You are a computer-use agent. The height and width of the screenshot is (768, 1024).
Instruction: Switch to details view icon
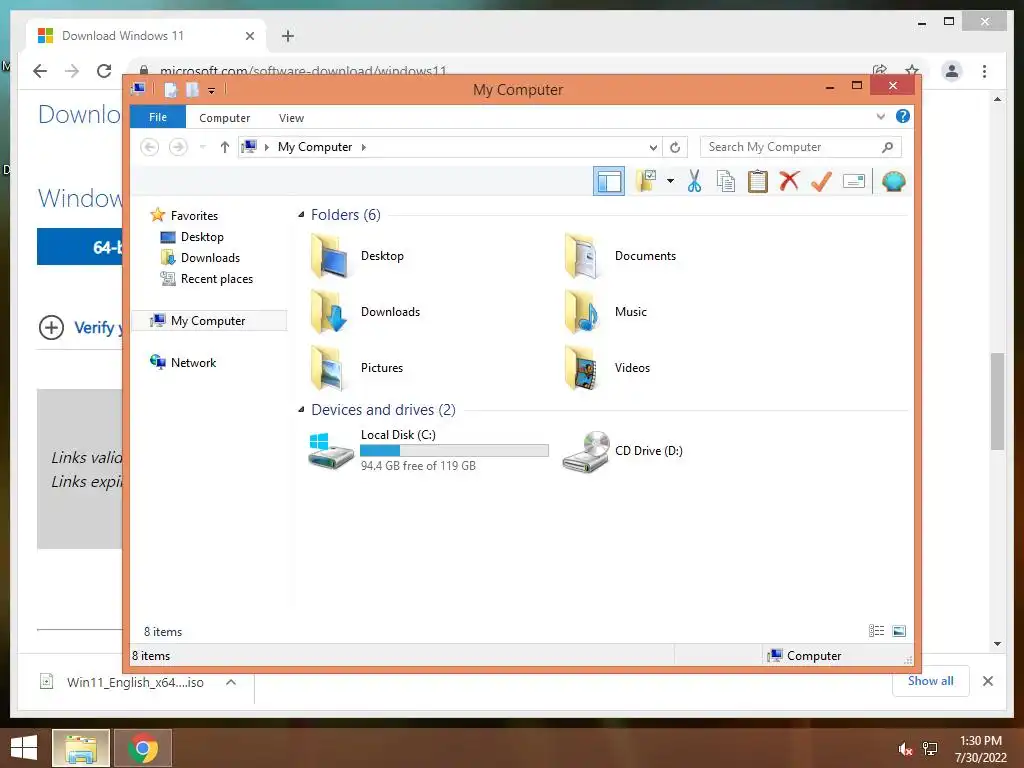coord(876,631)
